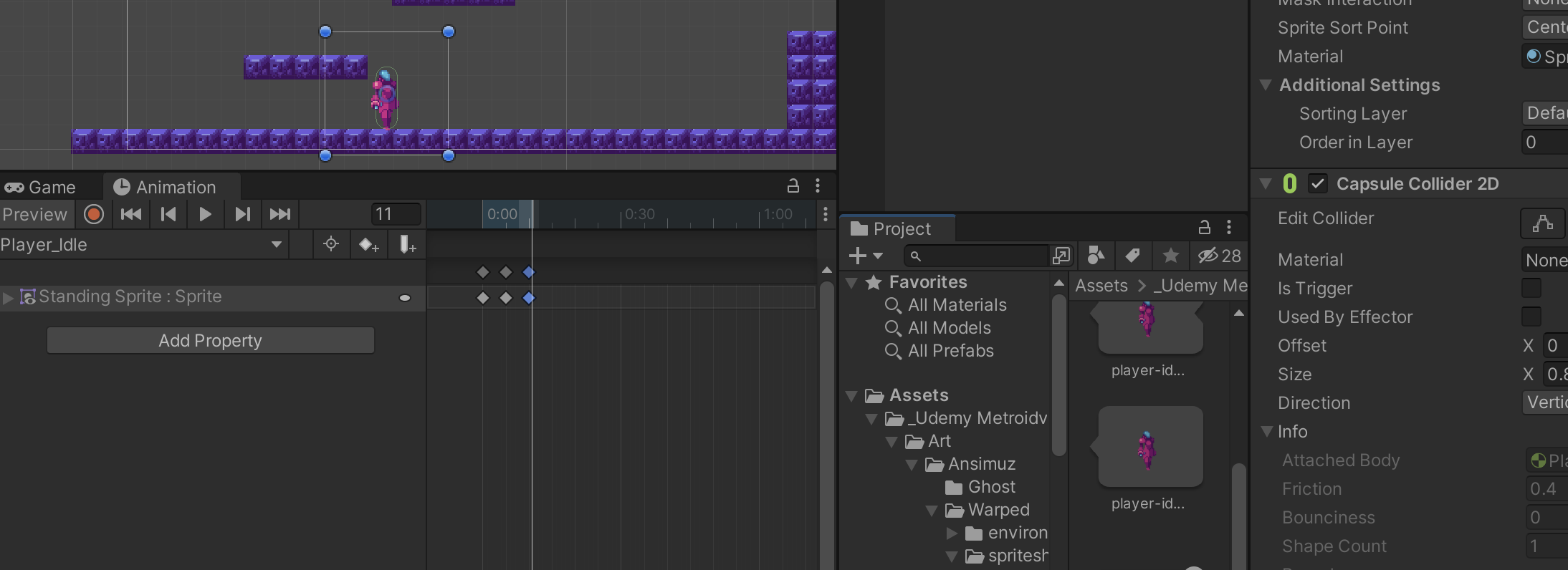
Task: Click the Add Event icon
Action: coord(407,245)
